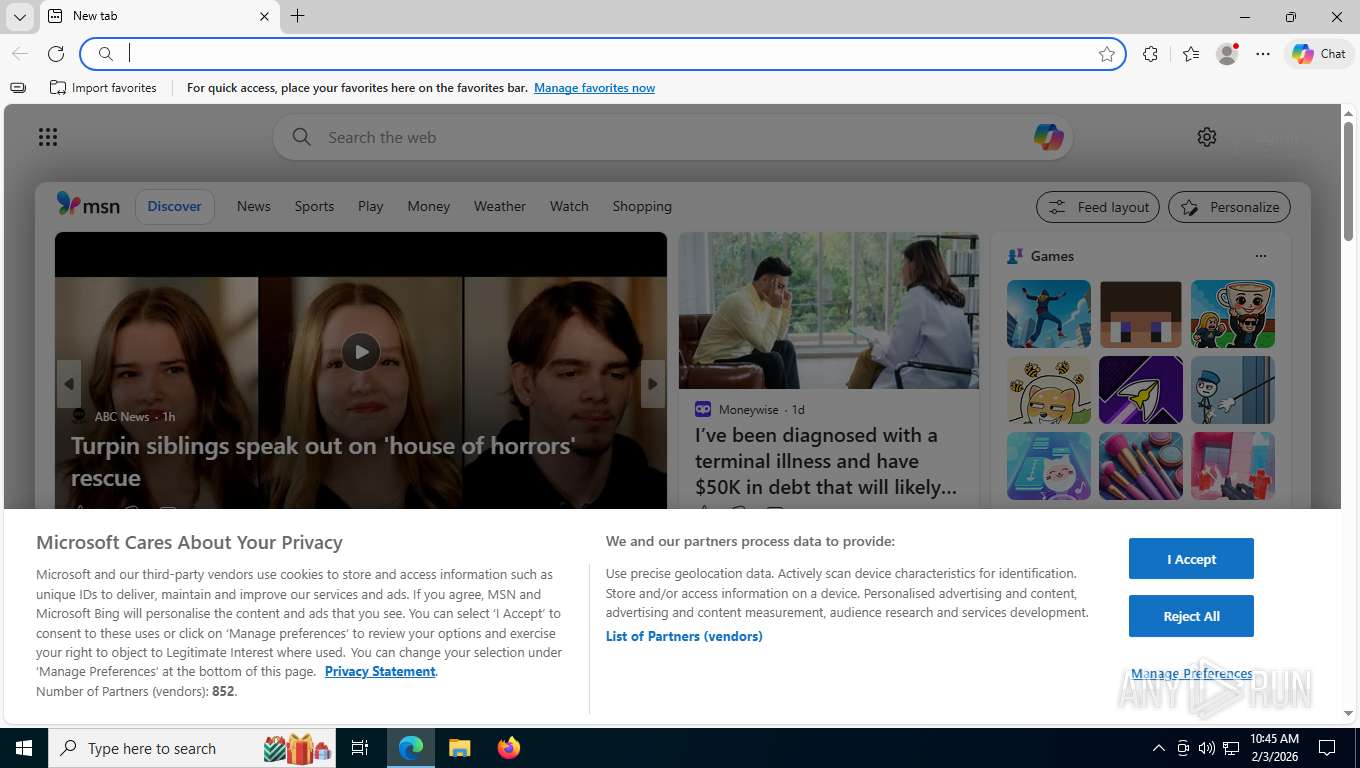The height and width of the screenshot is (768, 1360).
Task: Select the Play tab
Action: point(371,206)
